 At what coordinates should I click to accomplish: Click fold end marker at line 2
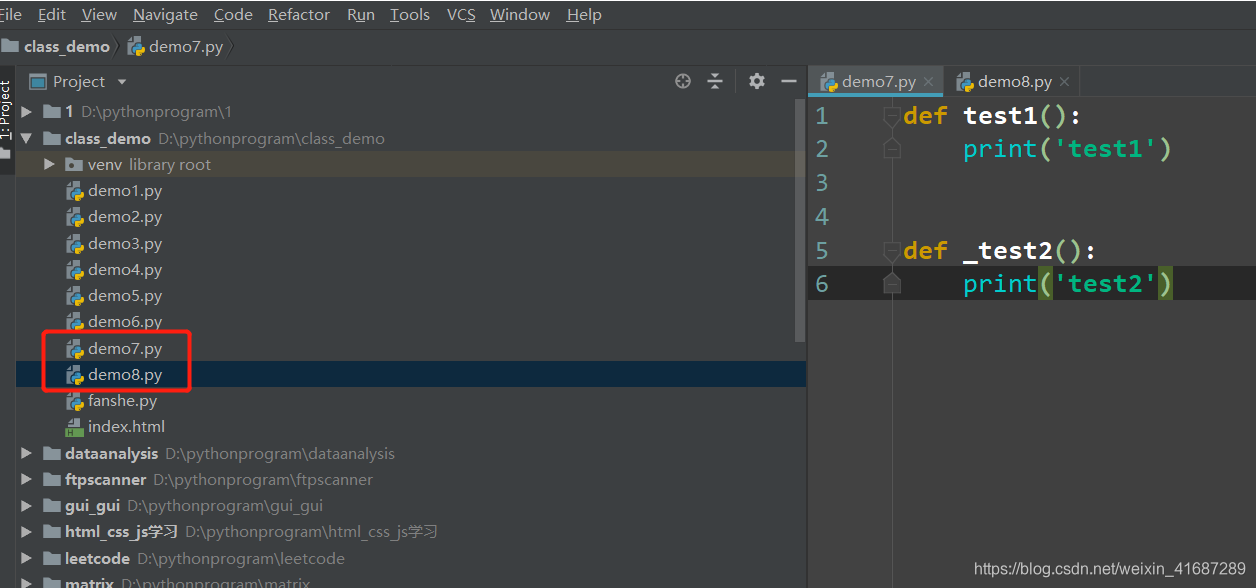click(892, 149)
